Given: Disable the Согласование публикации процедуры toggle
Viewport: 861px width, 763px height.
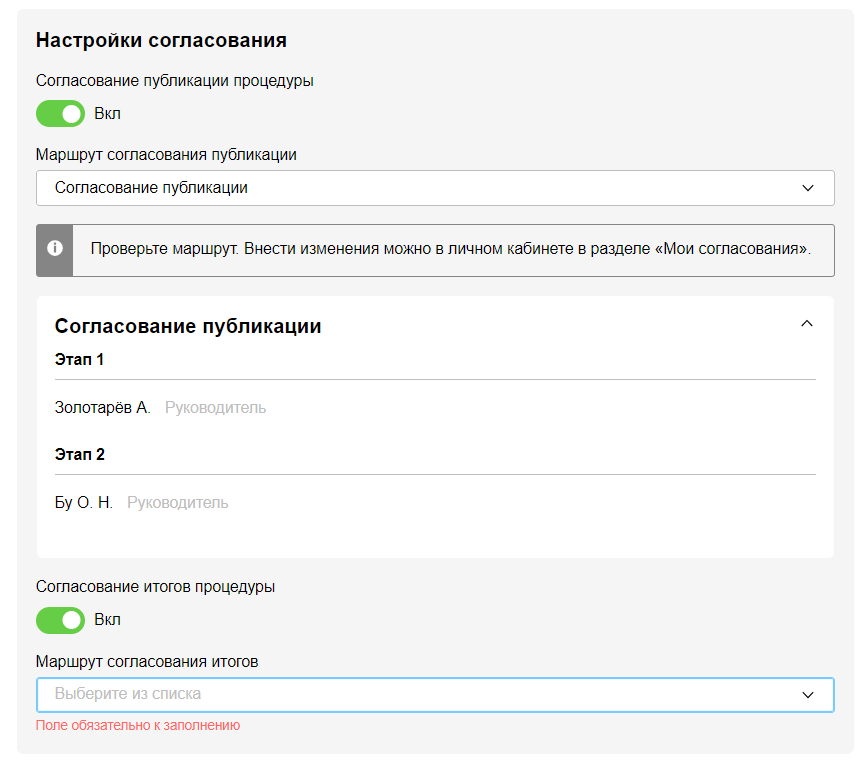Looking at the screenshot, I should (x=60, y=114).
